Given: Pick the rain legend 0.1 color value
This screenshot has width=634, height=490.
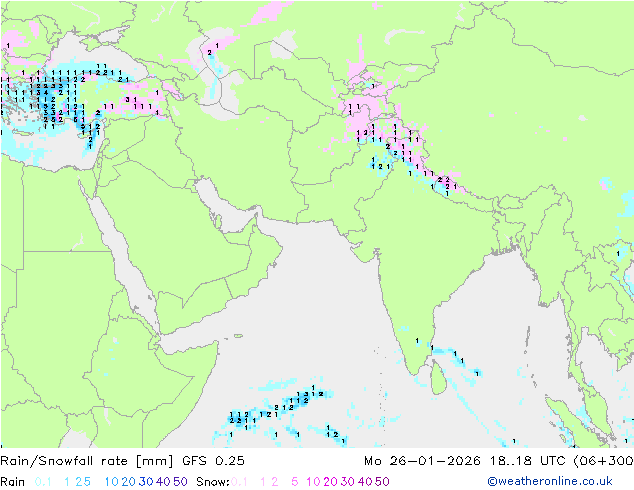Looking at the screenshot, I should click(x=43, y=482).
